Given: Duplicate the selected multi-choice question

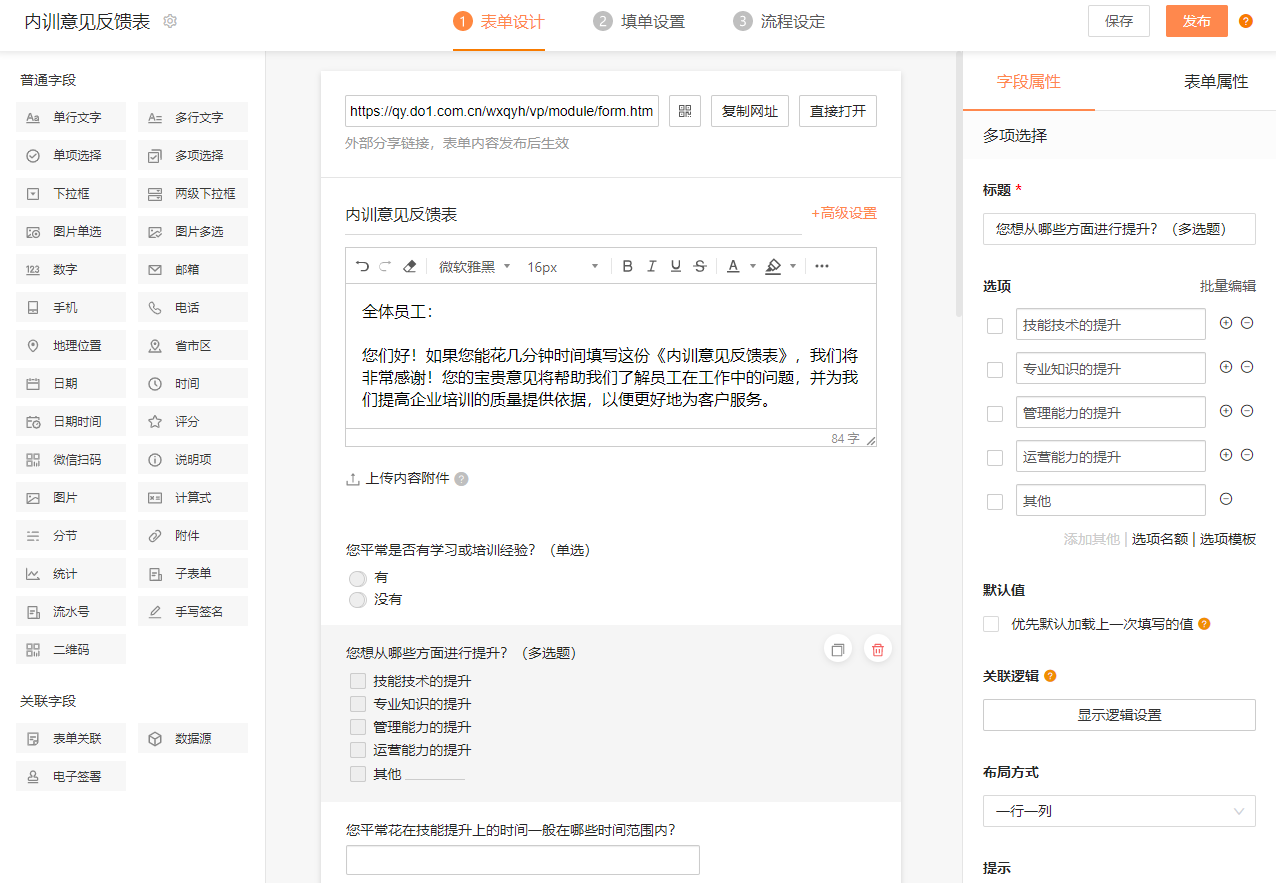Looking at the screenshot, I should pyautogui.click(x=838, y=649).
